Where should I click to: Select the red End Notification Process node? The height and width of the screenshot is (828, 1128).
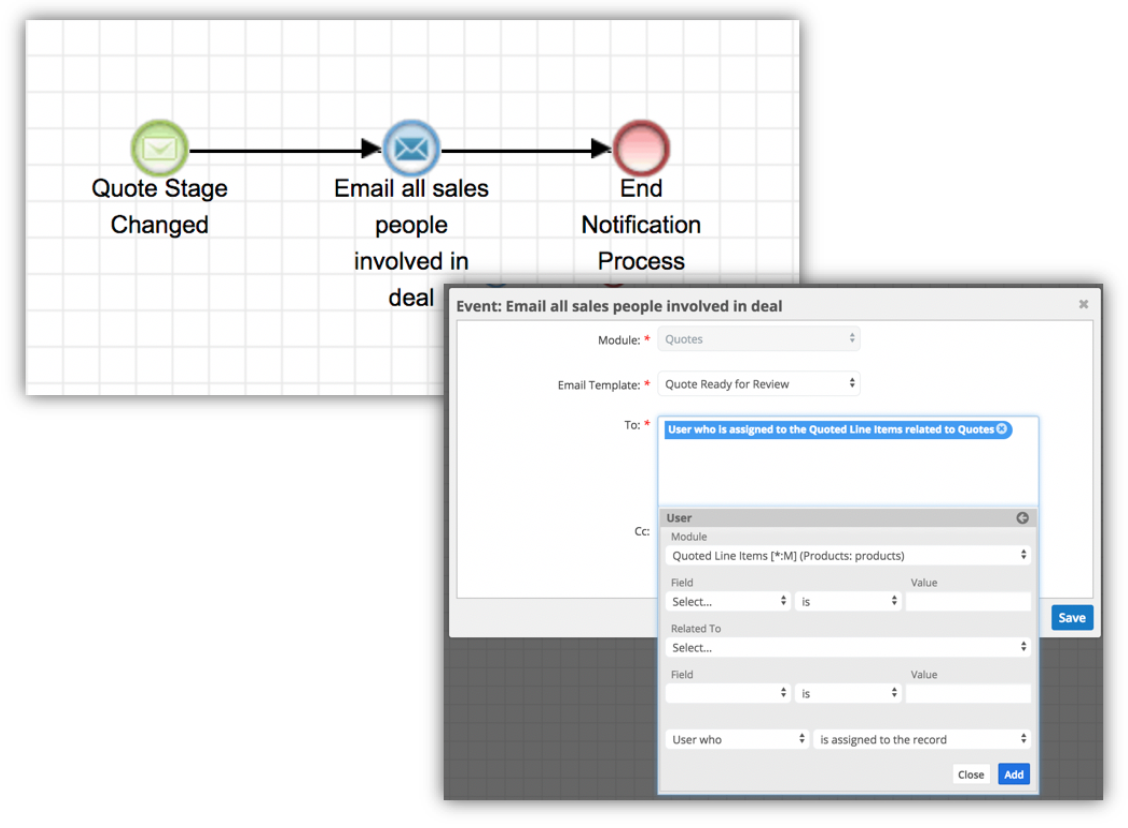point(640,148)
